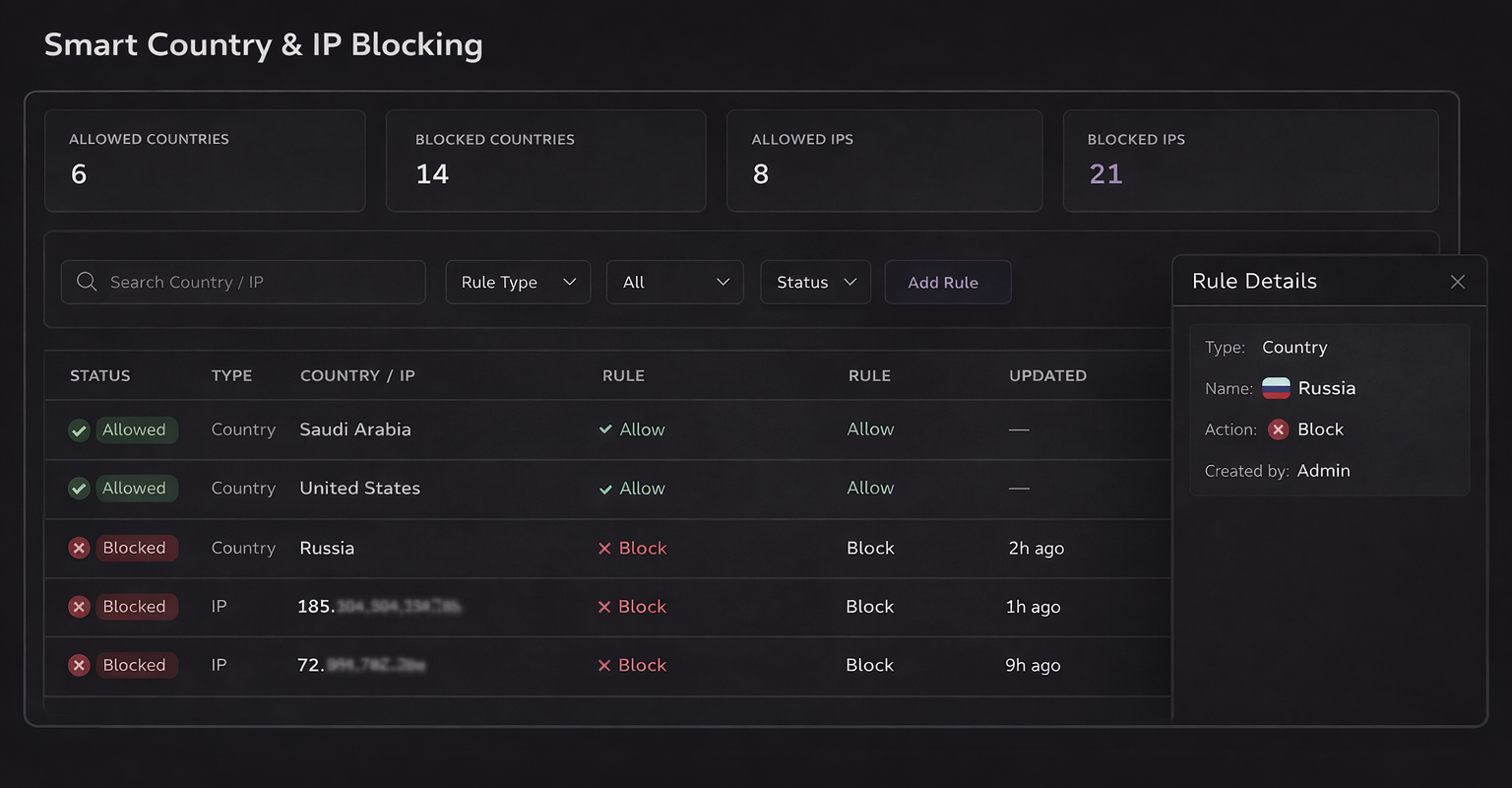
Task: Click the green checkmark icon beside Saudi Arabia status
Action: point(79,429)
